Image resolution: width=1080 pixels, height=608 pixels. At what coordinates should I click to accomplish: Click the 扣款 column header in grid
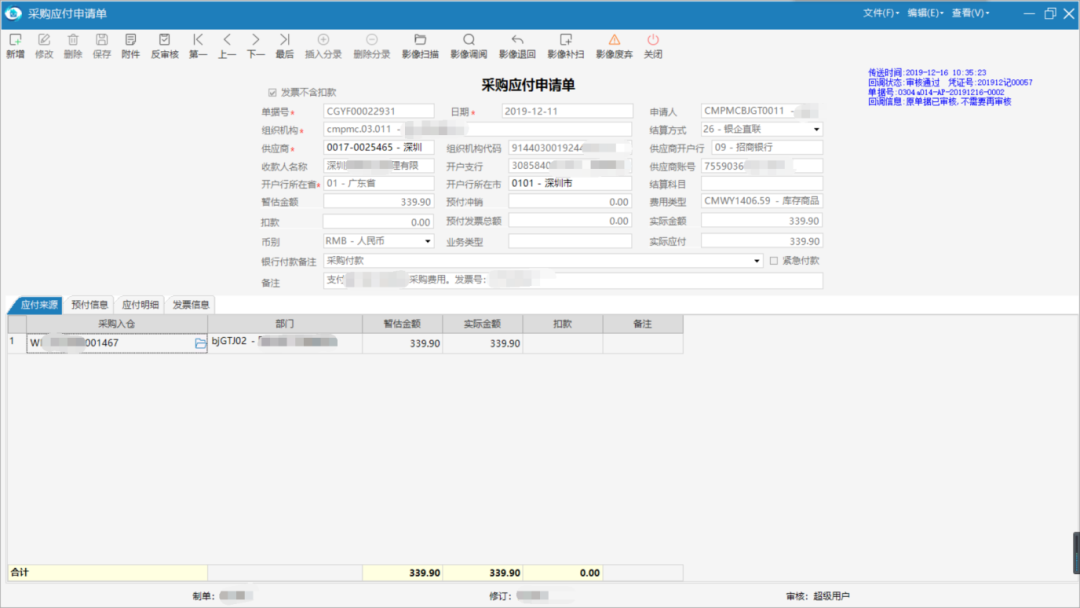coord(563,324)
